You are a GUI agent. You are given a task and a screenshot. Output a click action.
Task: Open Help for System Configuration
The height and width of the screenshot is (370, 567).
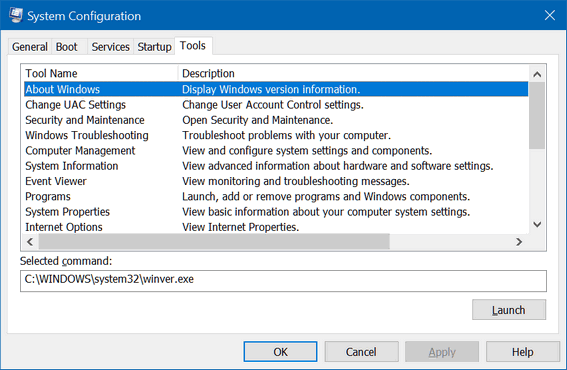tap(523, 352)
